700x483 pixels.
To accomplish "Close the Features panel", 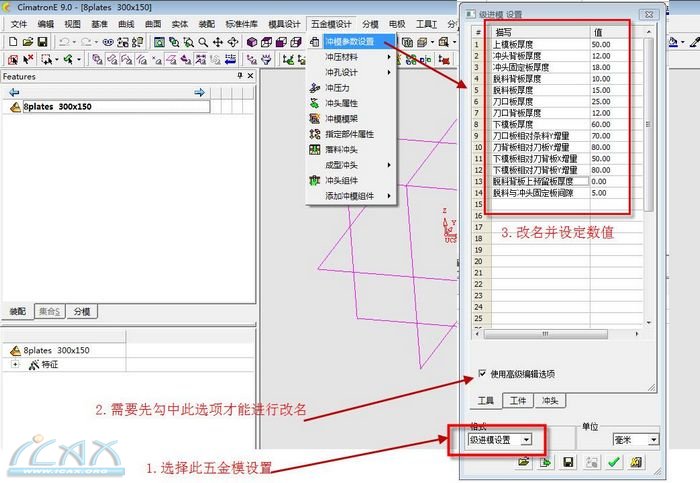I will pos(250,76).
